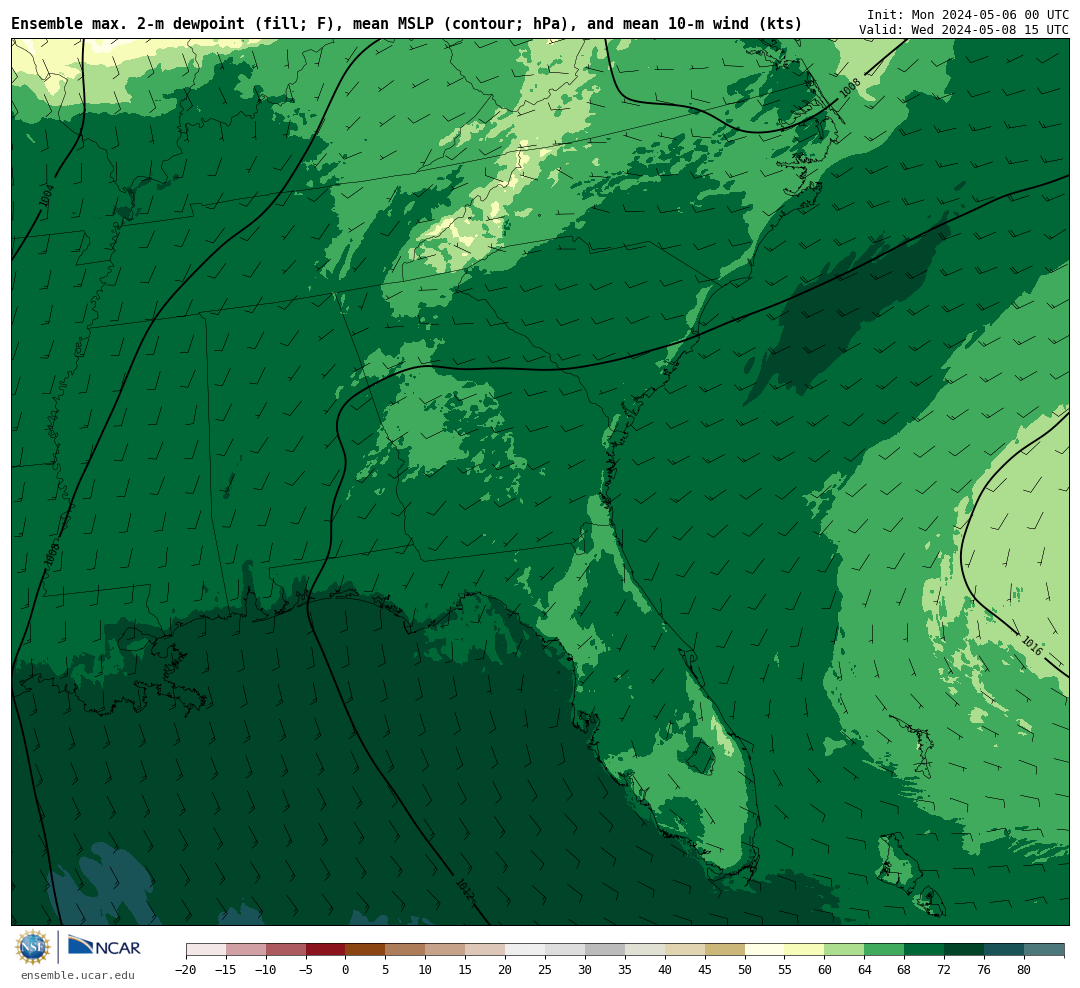Viewport: 1080px width, 988px height.
Task: Pick the 76 to 80 dark teal swatch
Action: 1005,950
